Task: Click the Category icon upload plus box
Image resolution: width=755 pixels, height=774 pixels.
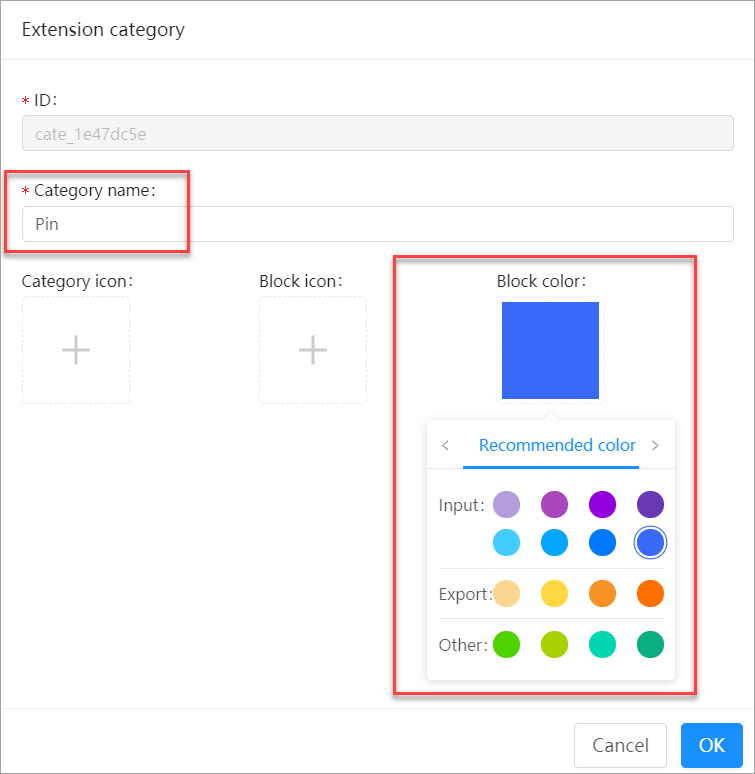Action: [76, 350]
